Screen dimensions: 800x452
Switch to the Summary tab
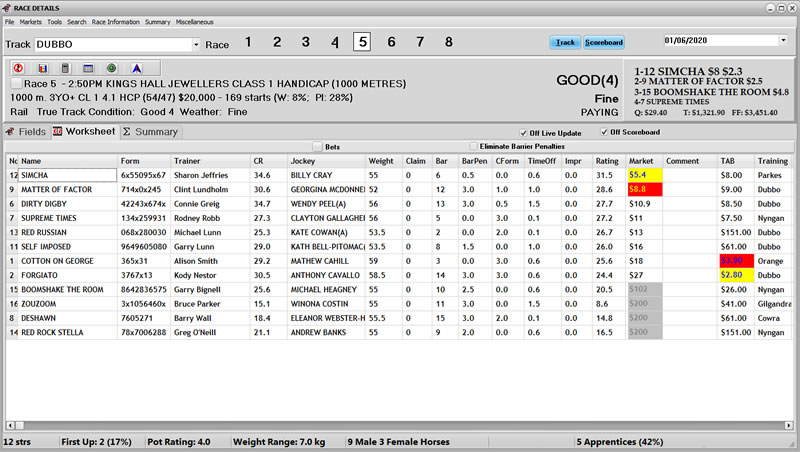150,131
